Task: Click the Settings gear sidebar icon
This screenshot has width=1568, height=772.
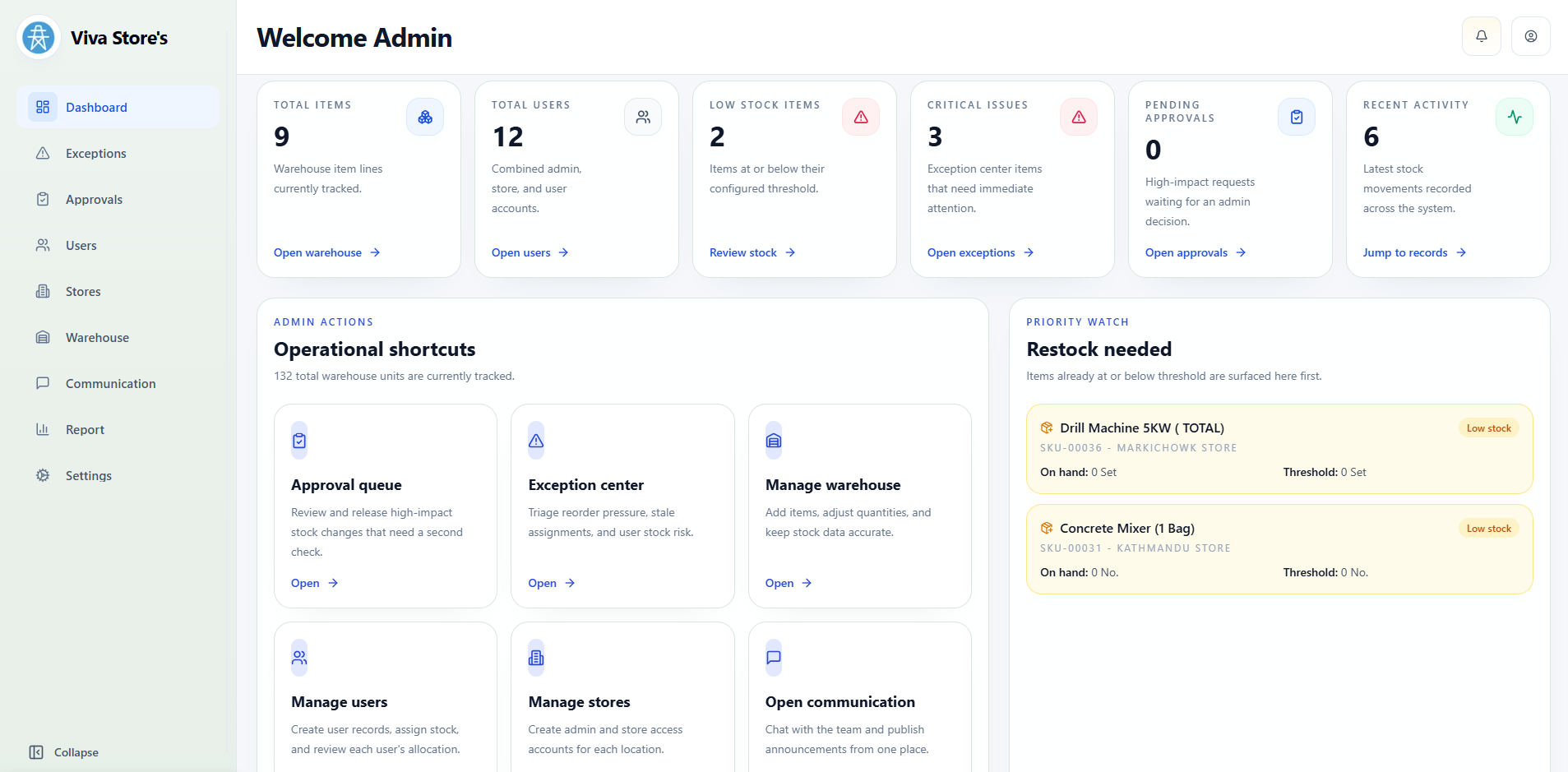Action: [x=43, y=475]
